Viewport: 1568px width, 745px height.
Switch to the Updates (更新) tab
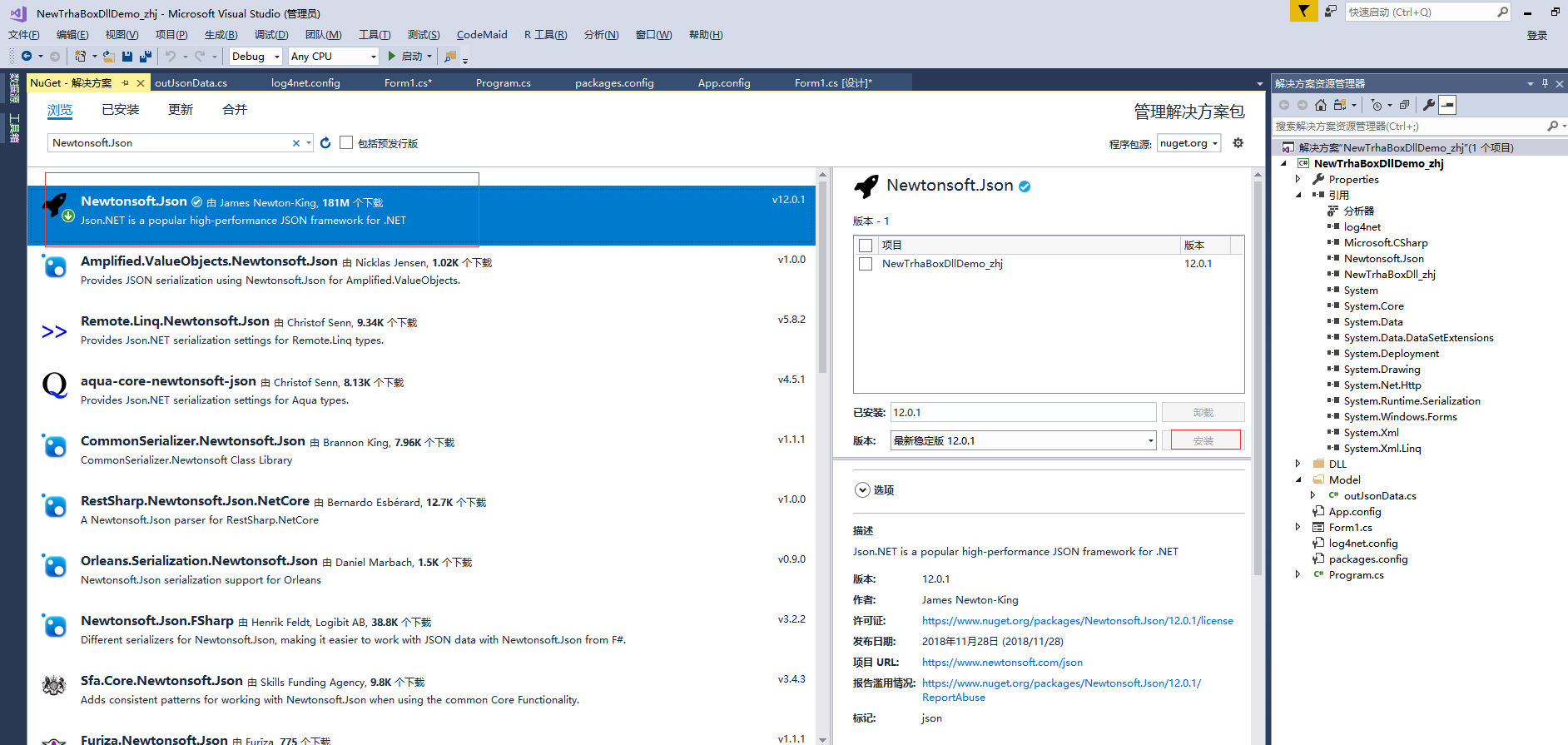(x=181, y=110)
